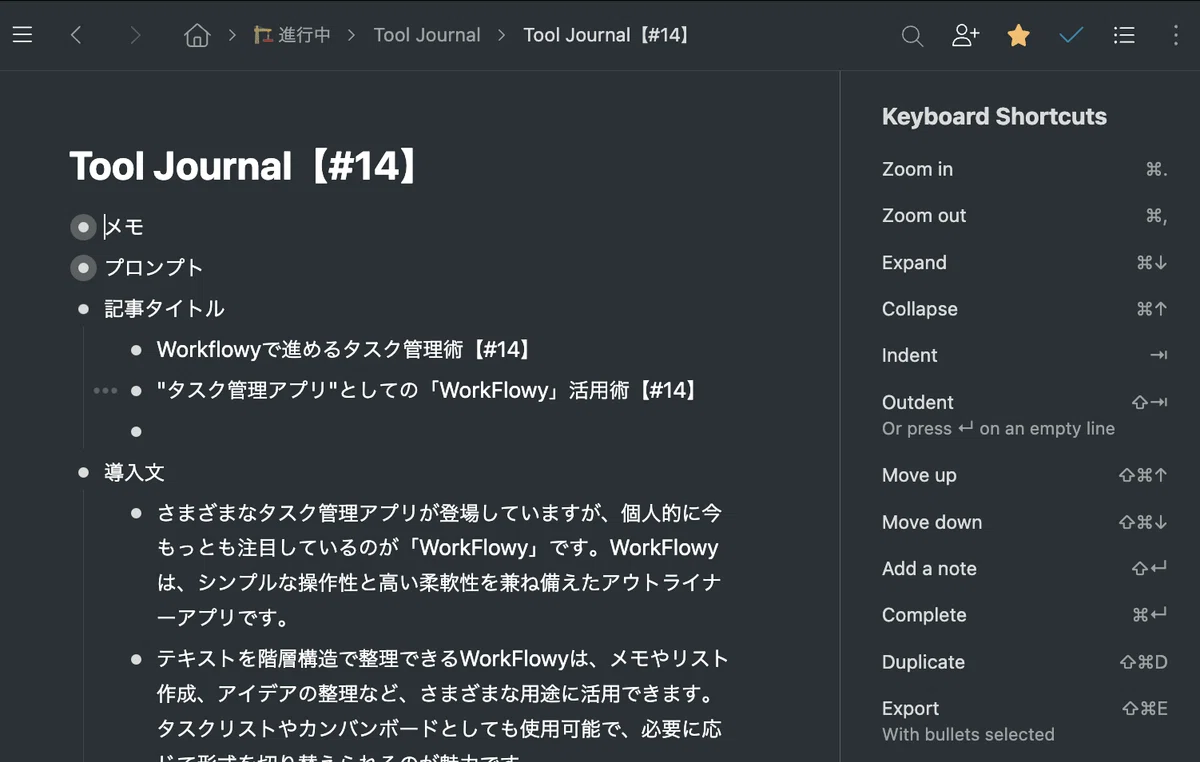Toggle the star favorite icon

[1018, 35]
